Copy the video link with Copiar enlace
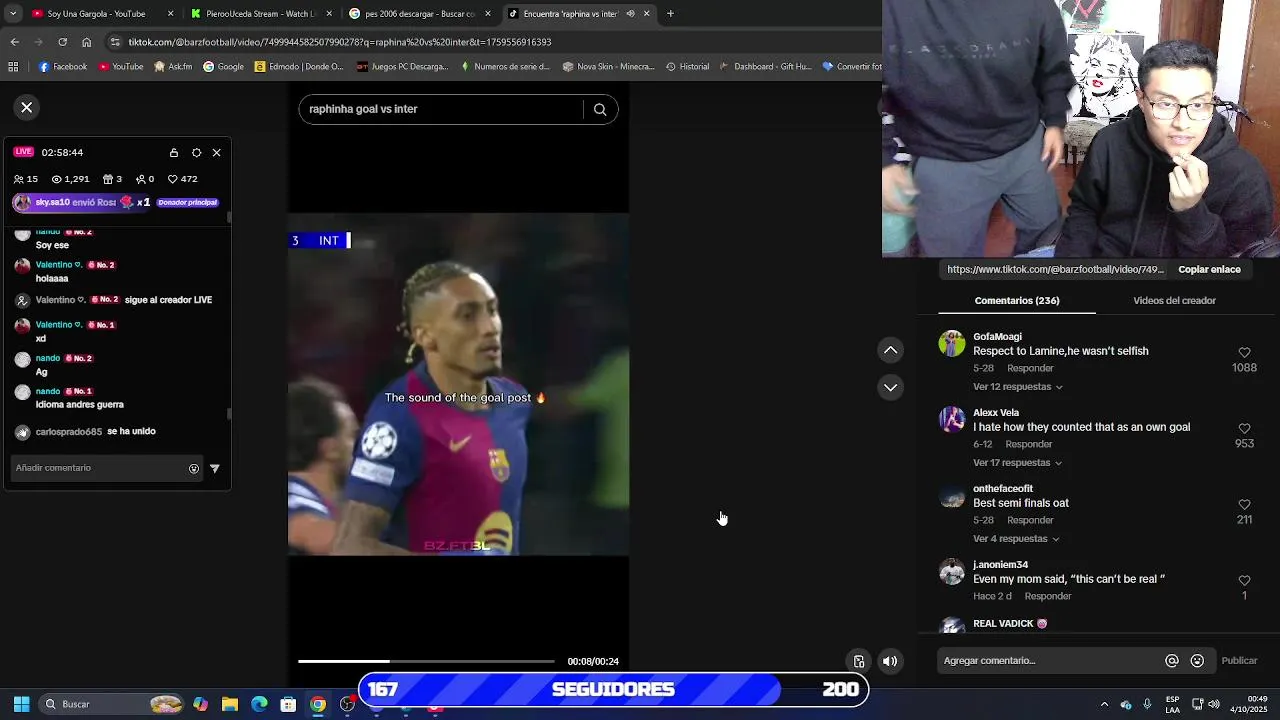The width and height of the screenshot is (1280, 720). tap(1209, 269)
